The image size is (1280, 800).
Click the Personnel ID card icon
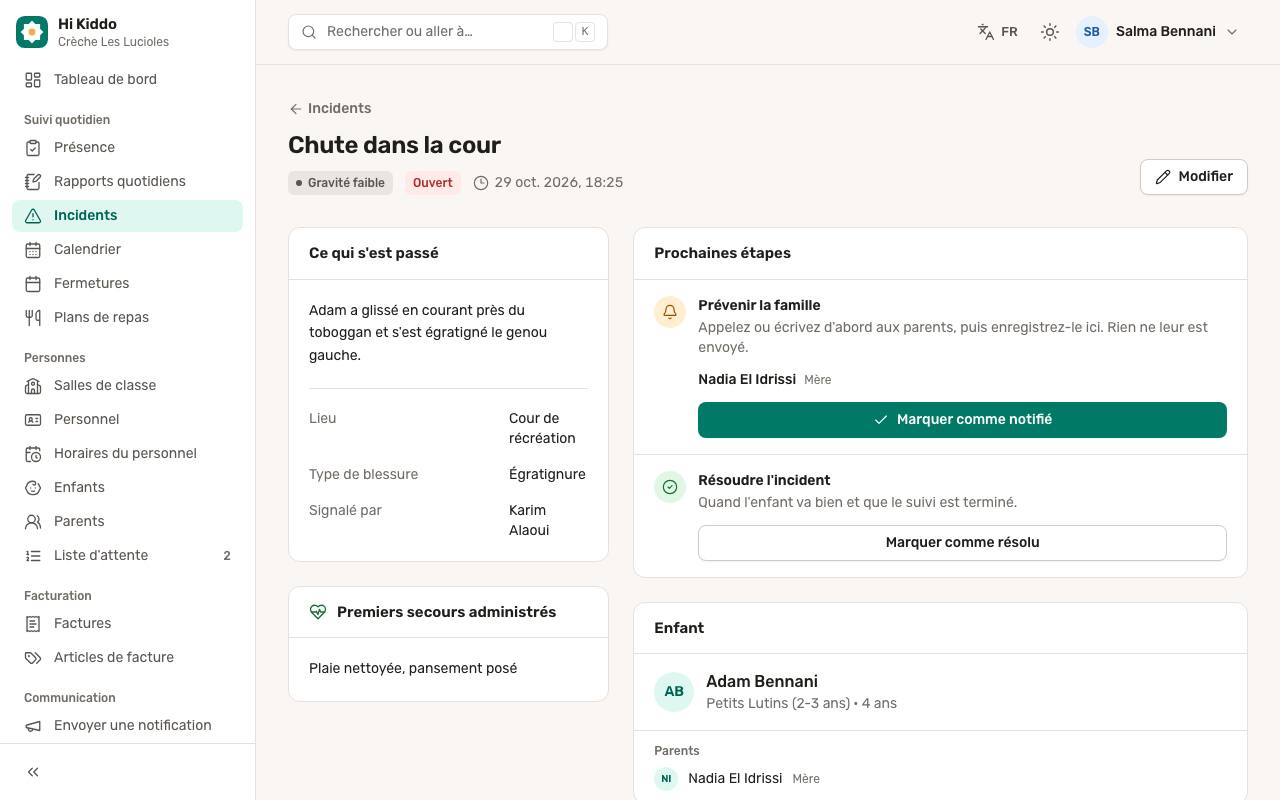tap(33, 420)
